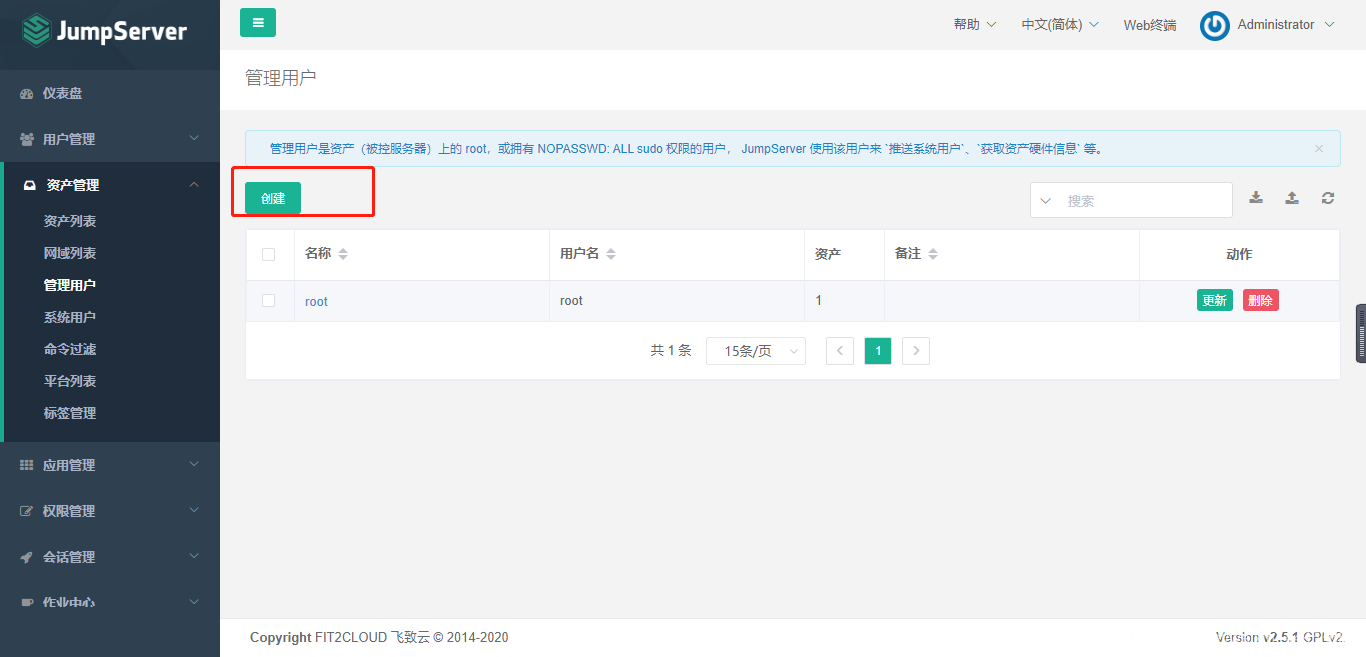The width and height of the screenshot is (1366, 657).
Task: Click the refresh table icon
Action: pos(1328,198)
